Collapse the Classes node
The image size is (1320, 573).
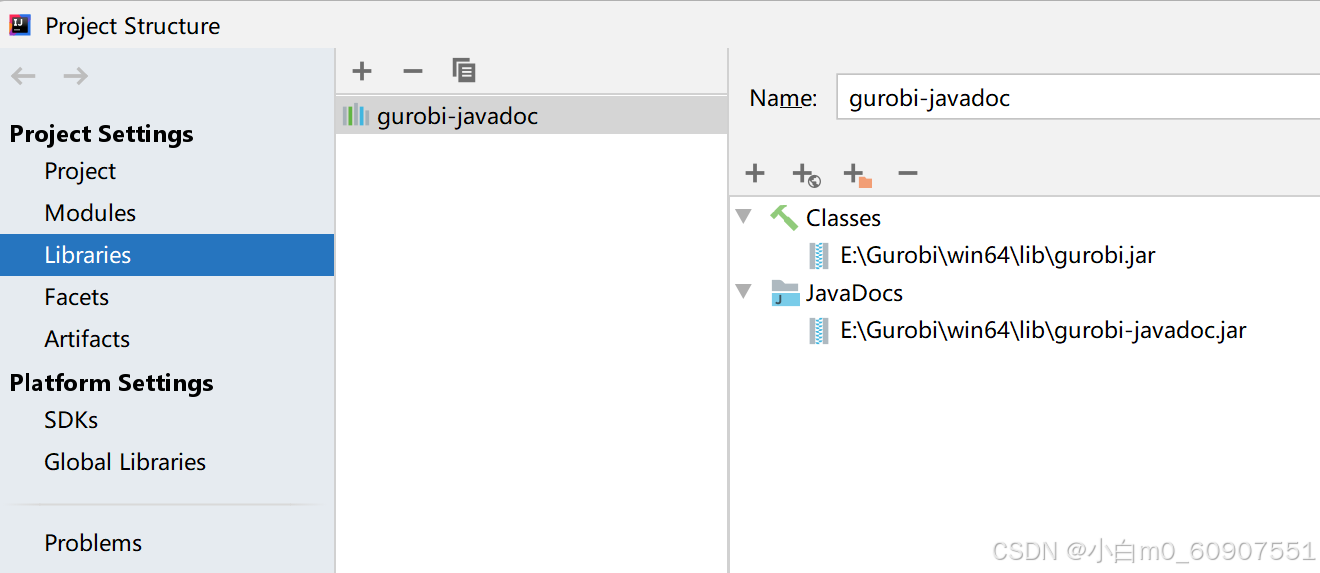click(x=743, y=216)
